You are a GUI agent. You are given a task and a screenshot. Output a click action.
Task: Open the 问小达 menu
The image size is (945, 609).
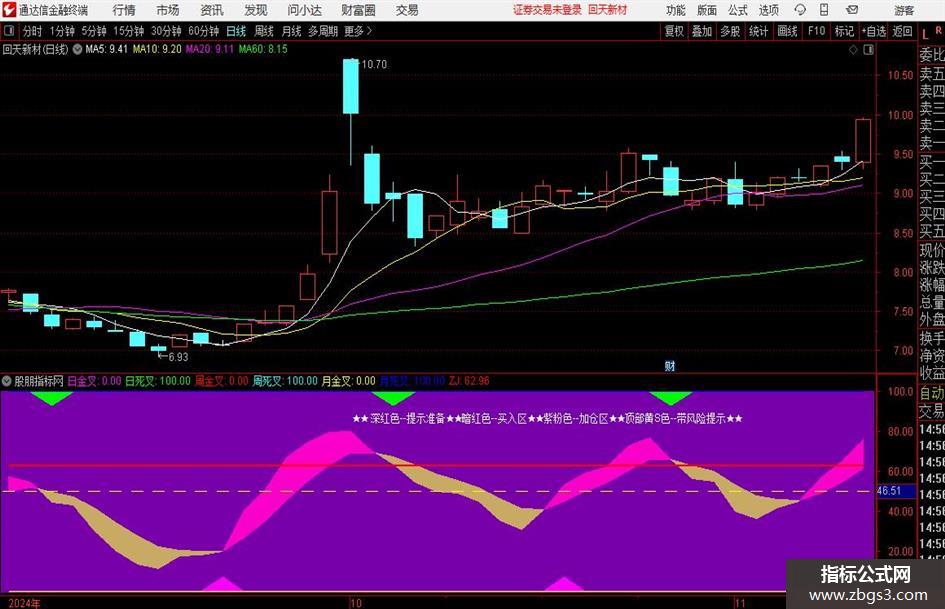(x=304, y=10)
